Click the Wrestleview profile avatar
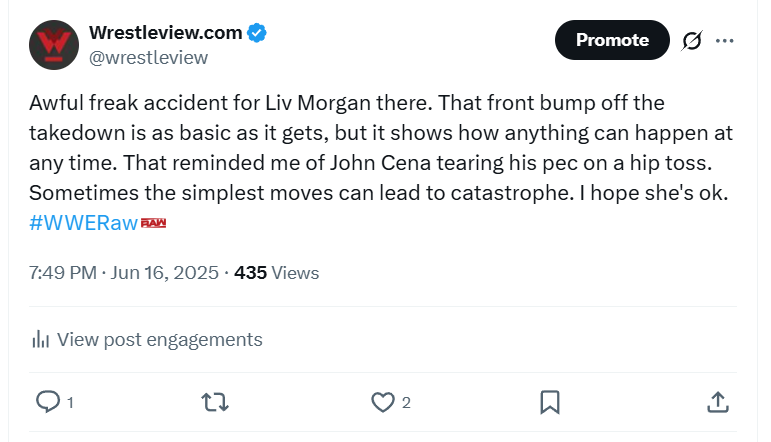 (55, 44)
